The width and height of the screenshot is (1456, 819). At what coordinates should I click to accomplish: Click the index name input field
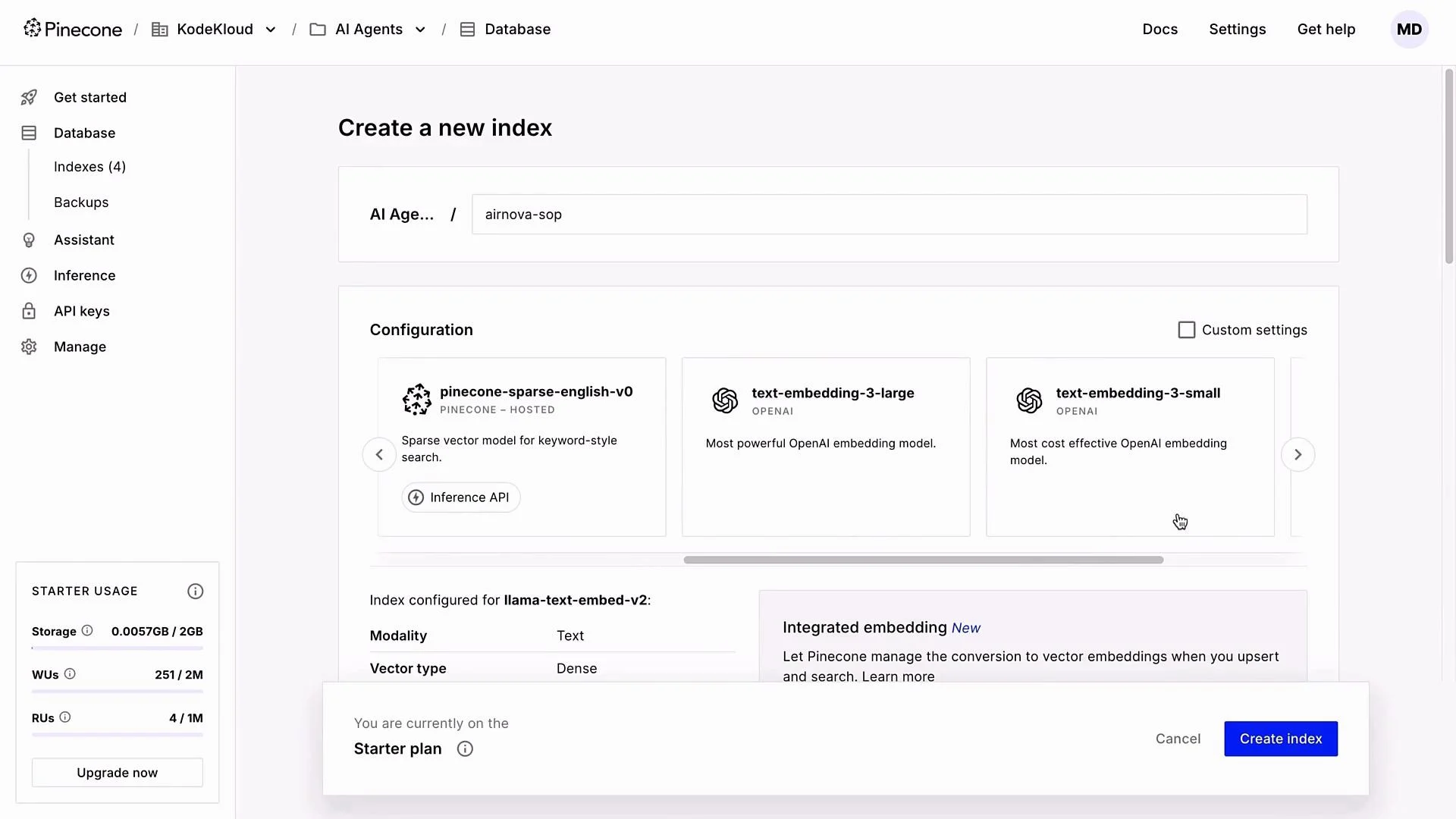(x=890, y=215)
